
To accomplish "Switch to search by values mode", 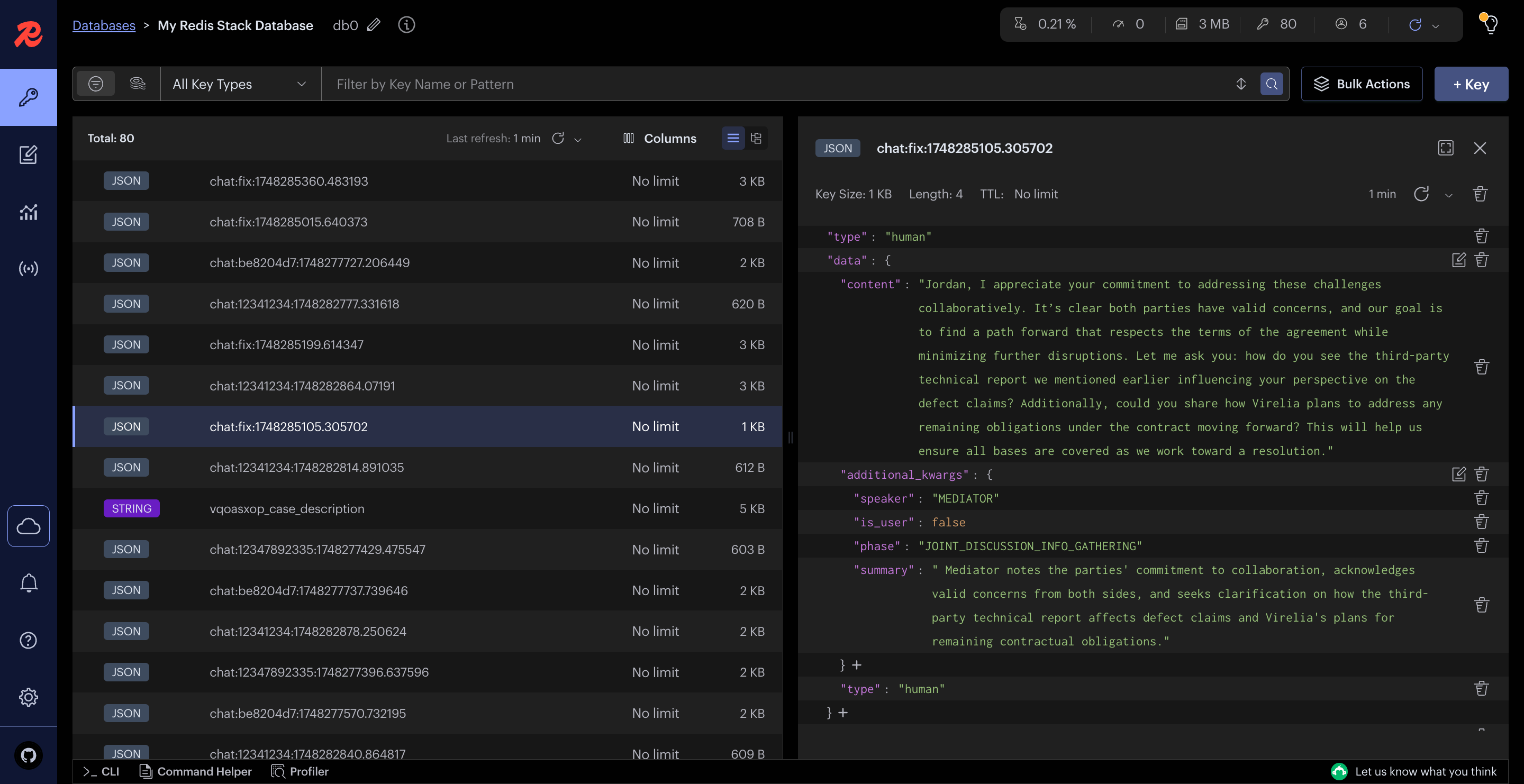I will coord(137,84).
